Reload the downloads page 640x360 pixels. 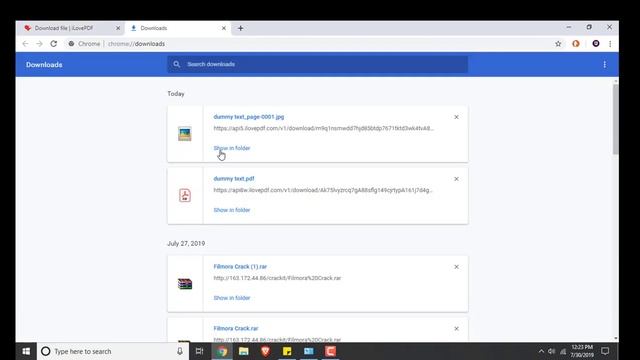(53, 44)
